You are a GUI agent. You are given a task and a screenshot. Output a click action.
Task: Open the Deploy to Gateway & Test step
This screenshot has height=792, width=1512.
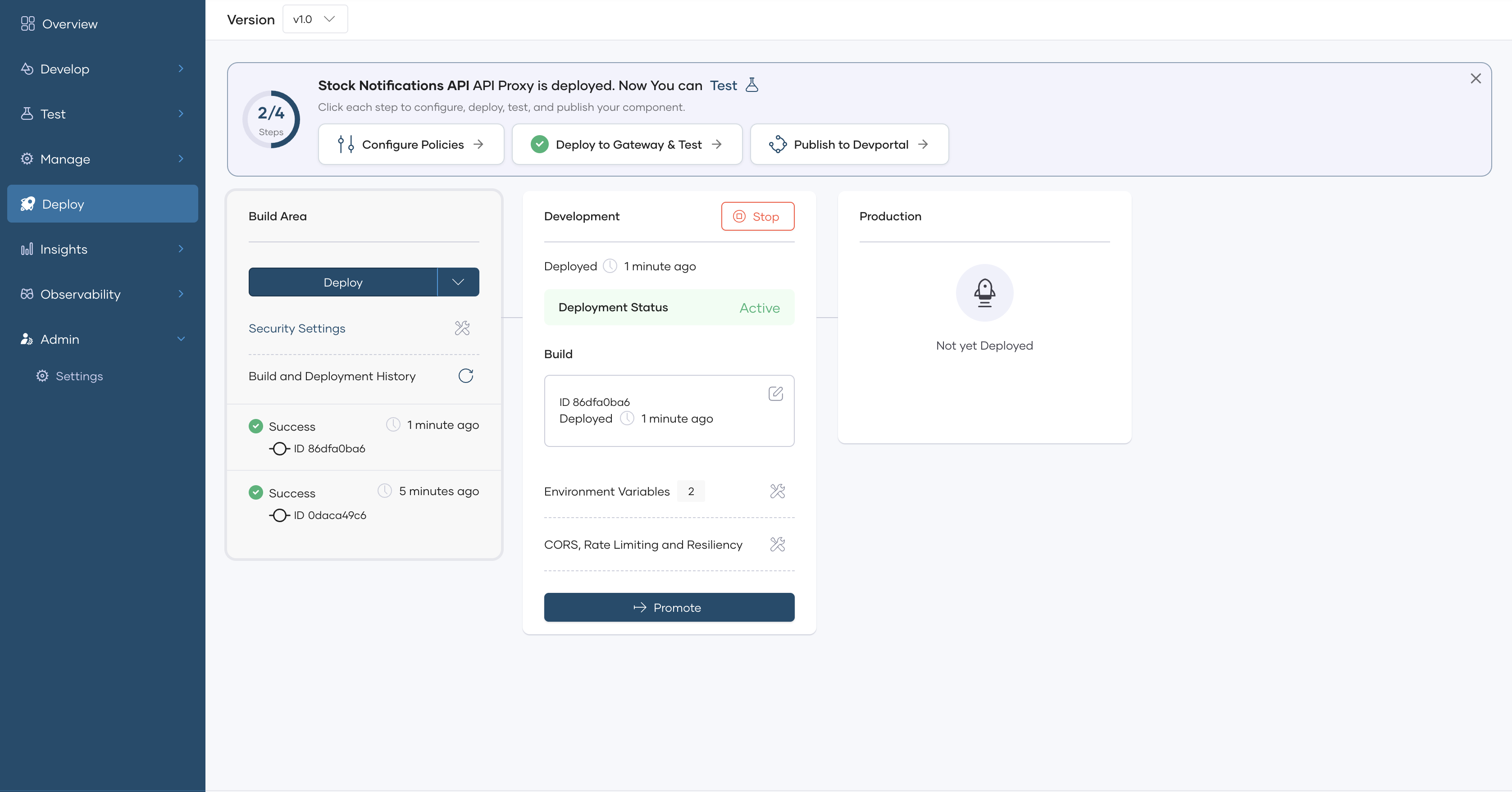627,145
